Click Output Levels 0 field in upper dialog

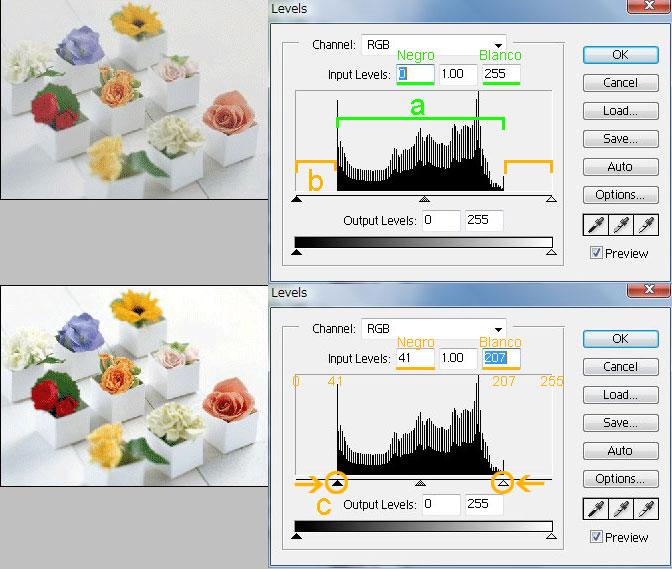pyautogui.click(x=441, y=220)
